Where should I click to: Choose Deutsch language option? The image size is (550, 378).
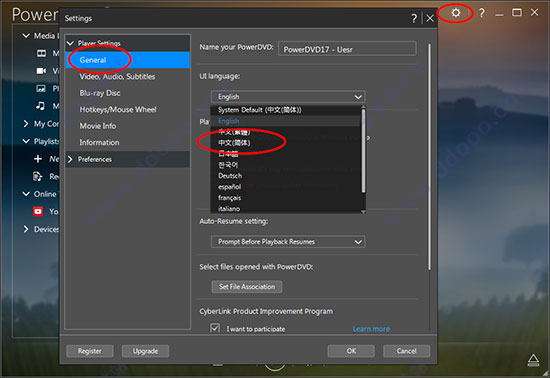(x=286, y=176)
